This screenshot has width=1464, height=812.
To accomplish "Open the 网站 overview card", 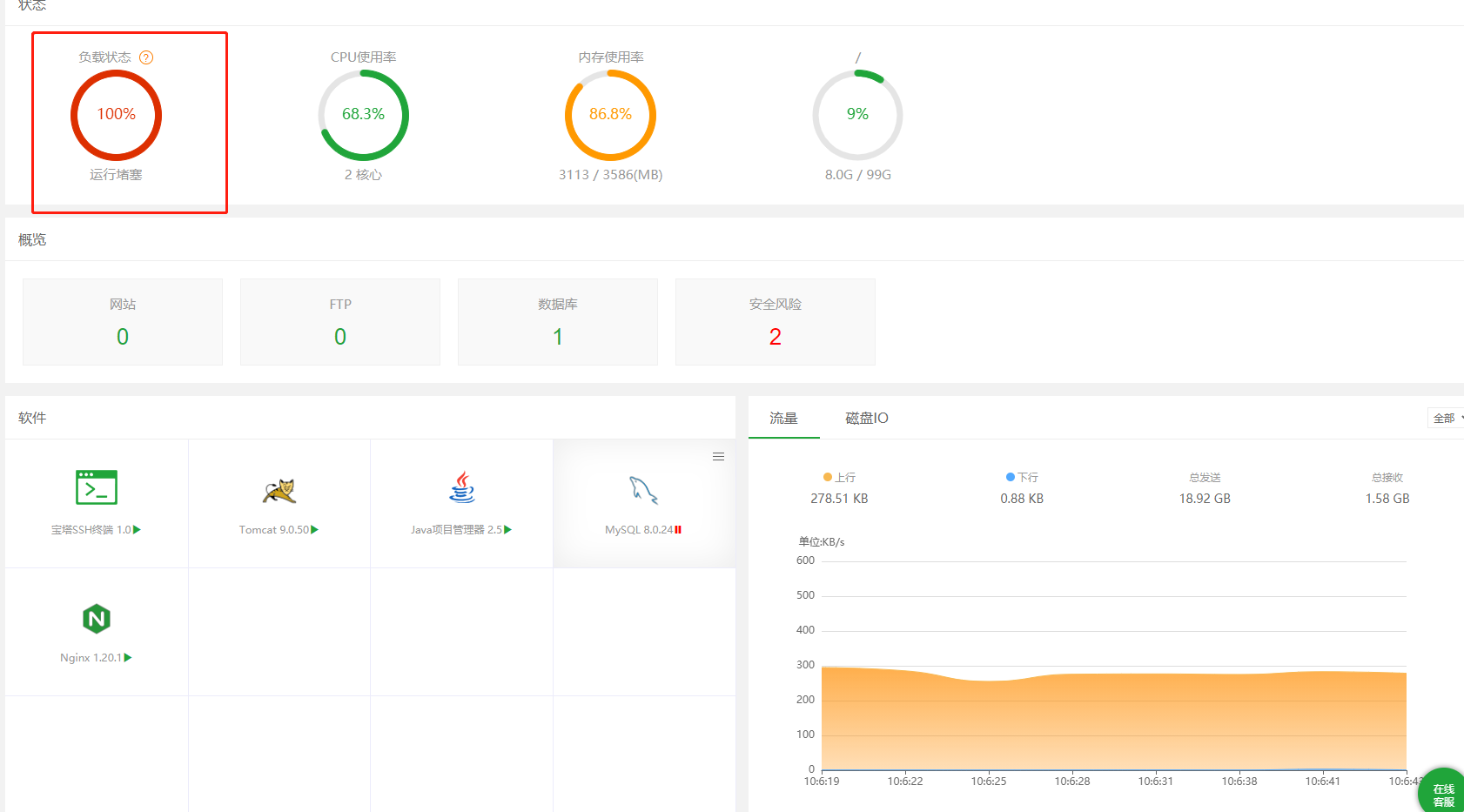I will click(x=123, y=322).
